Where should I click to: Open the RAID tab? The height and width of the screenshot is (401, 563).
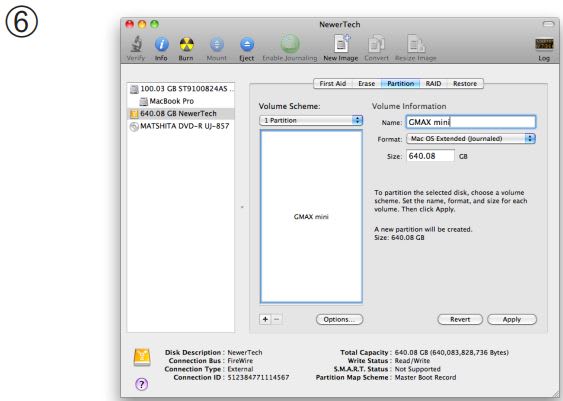coord(433,84)
